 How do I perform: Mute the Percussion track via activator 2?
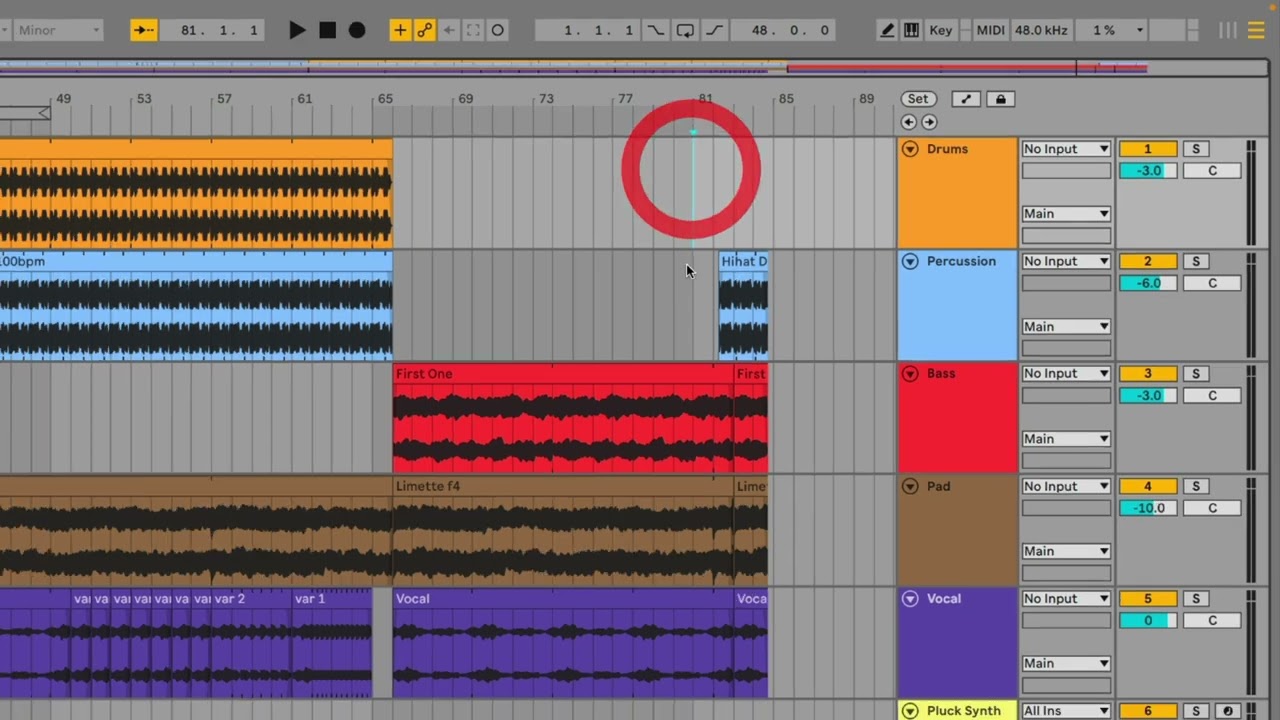pyautogui.click(x=1147, y=261)
